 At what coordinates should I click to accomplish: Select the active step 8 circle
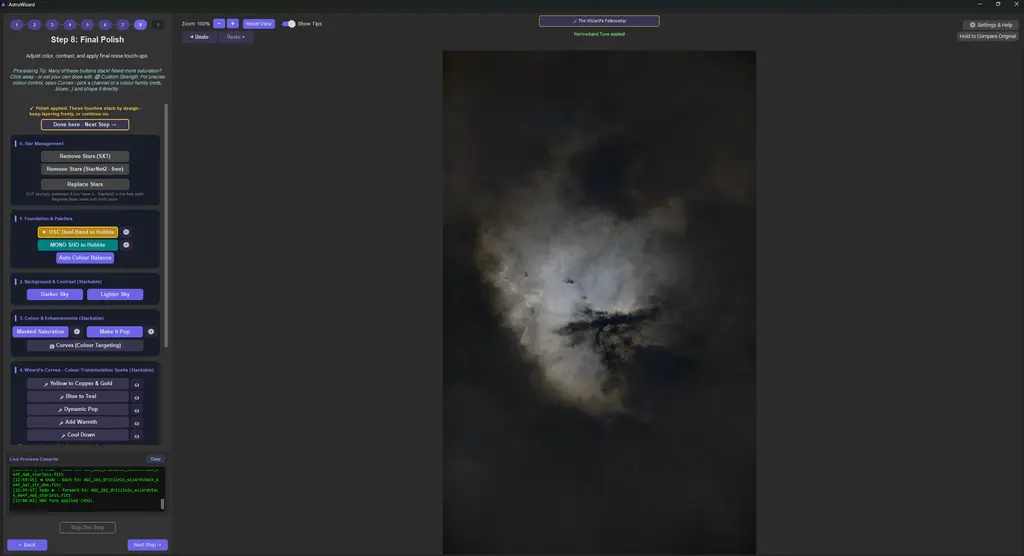point(140,25)
